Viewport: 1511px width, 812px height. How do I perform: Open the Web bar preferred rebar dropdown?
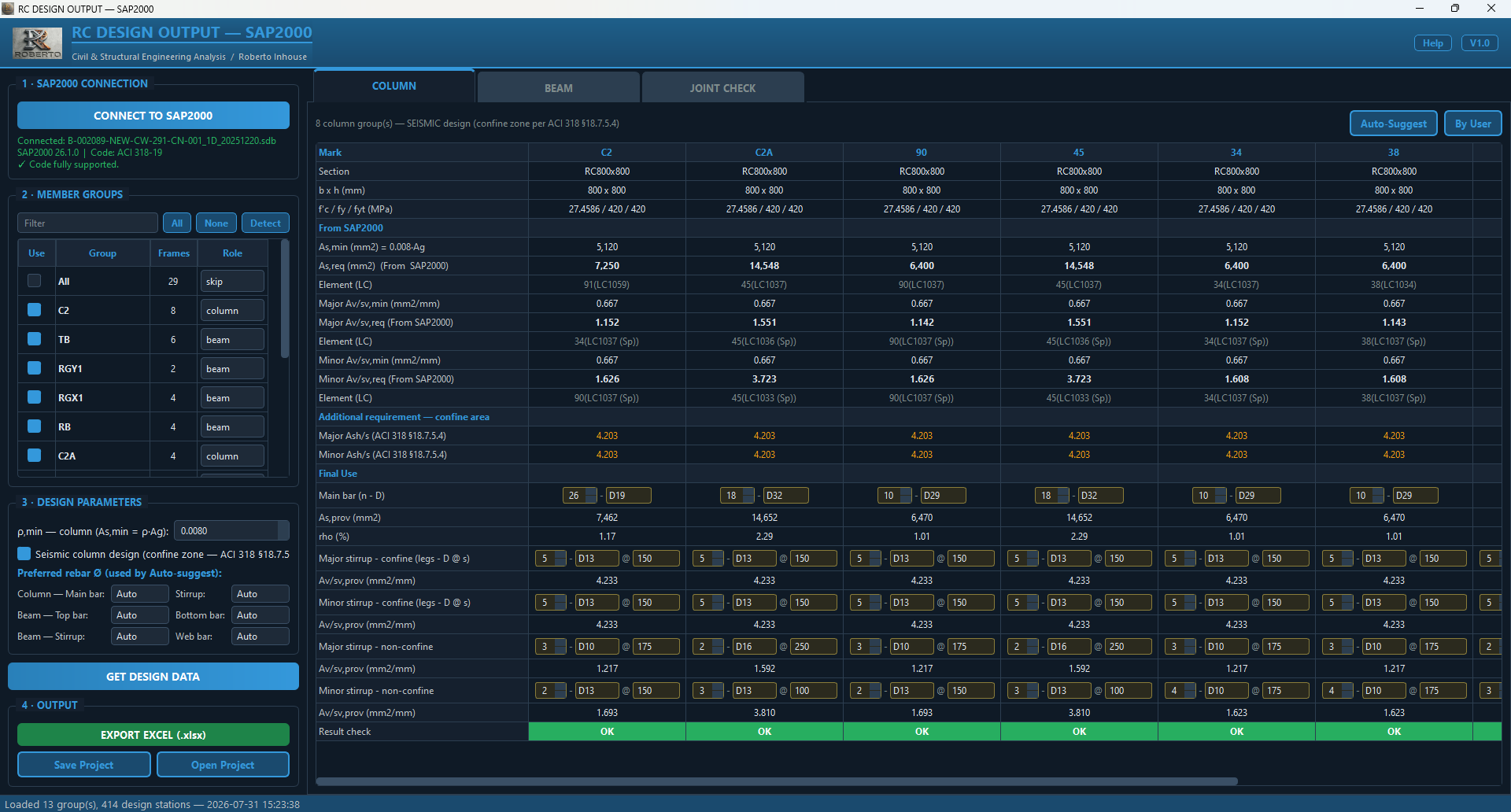[260, 637]
